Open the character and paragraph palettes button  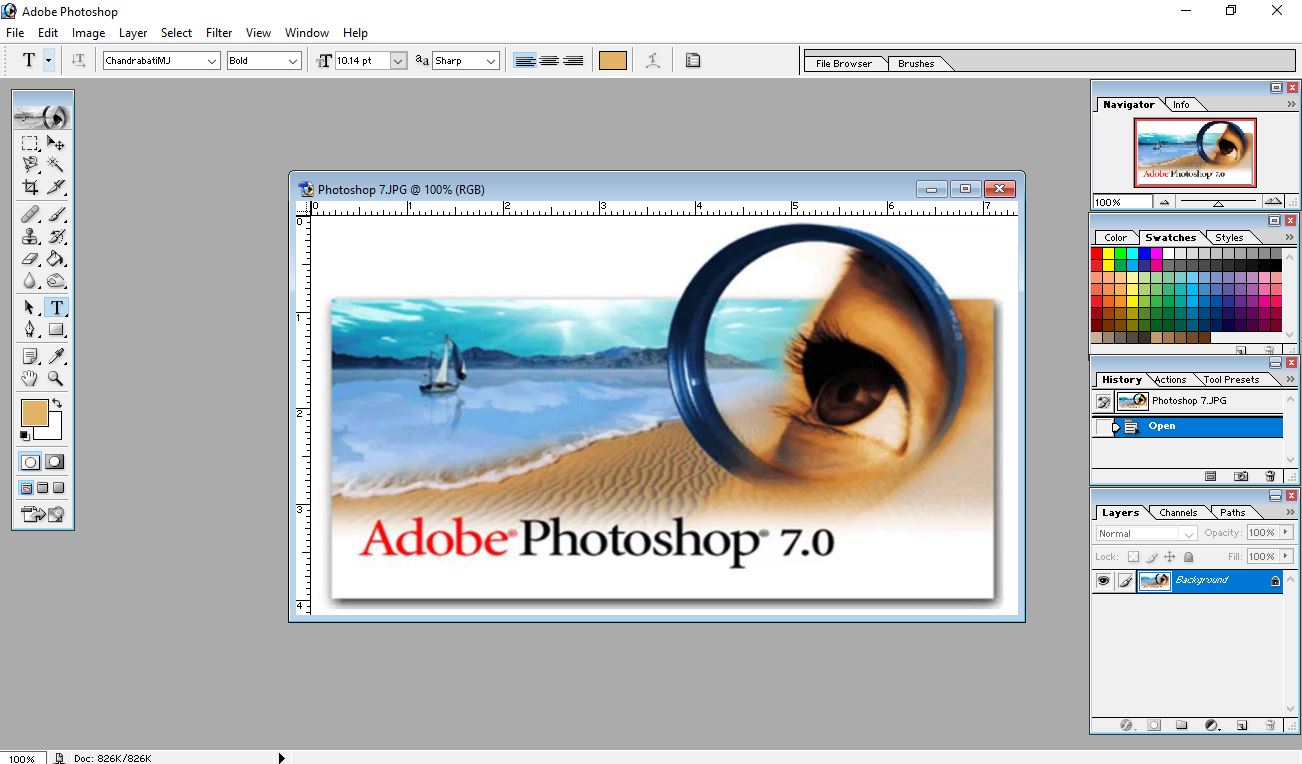pyautogui.click(x=693, y=60)
